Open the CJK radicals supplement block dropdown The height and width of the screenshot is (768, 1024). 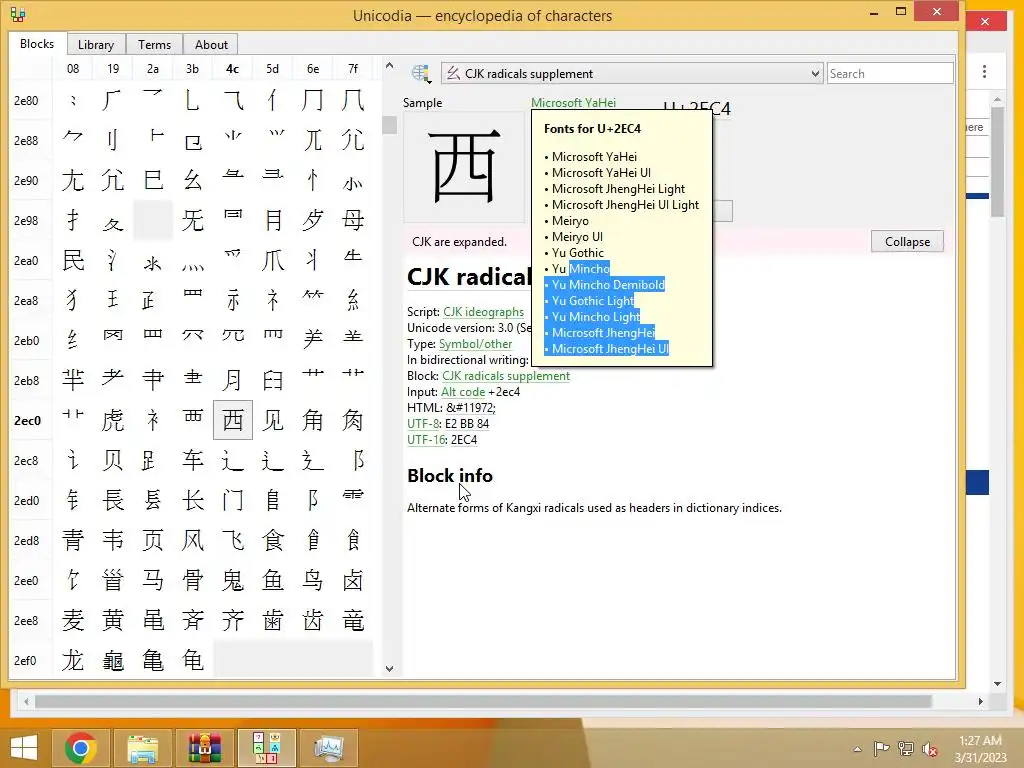click(x=632, y=74)
